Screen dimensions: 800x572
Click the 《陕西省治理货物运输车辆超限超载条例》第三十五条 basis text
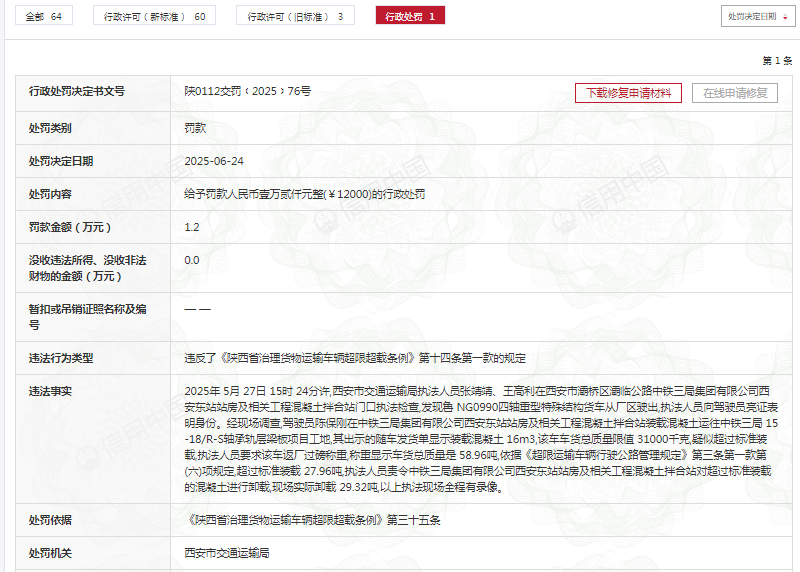click(x=312, y=520)
